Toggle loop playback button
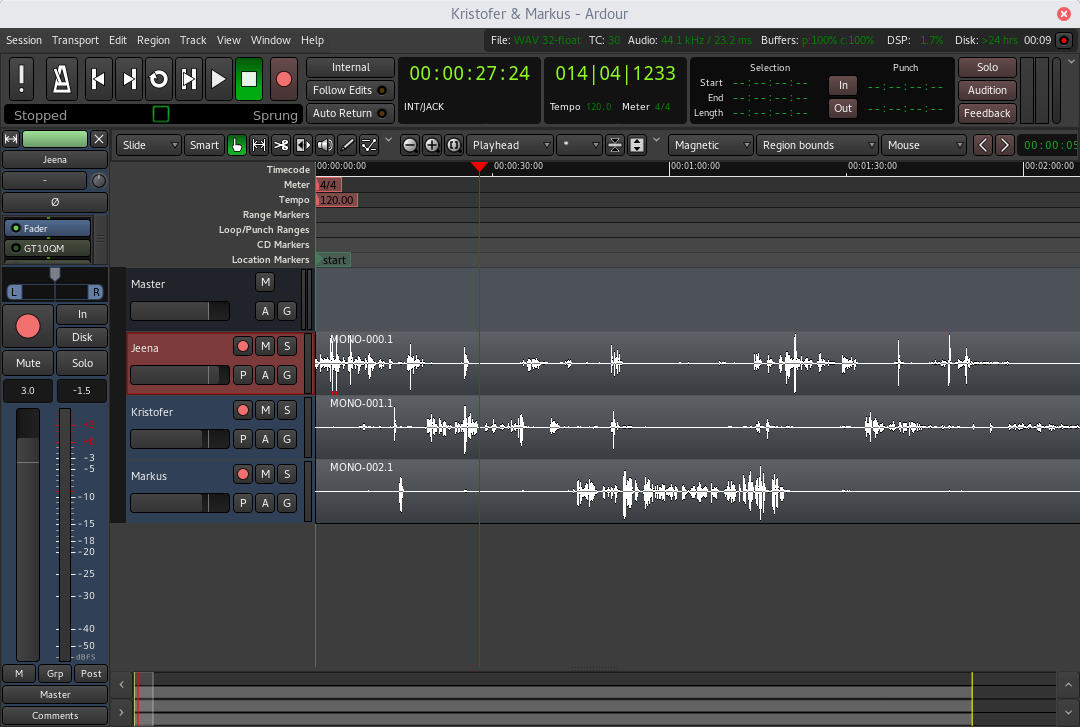This screenshot has height=727, width=1080. [158, 79]
